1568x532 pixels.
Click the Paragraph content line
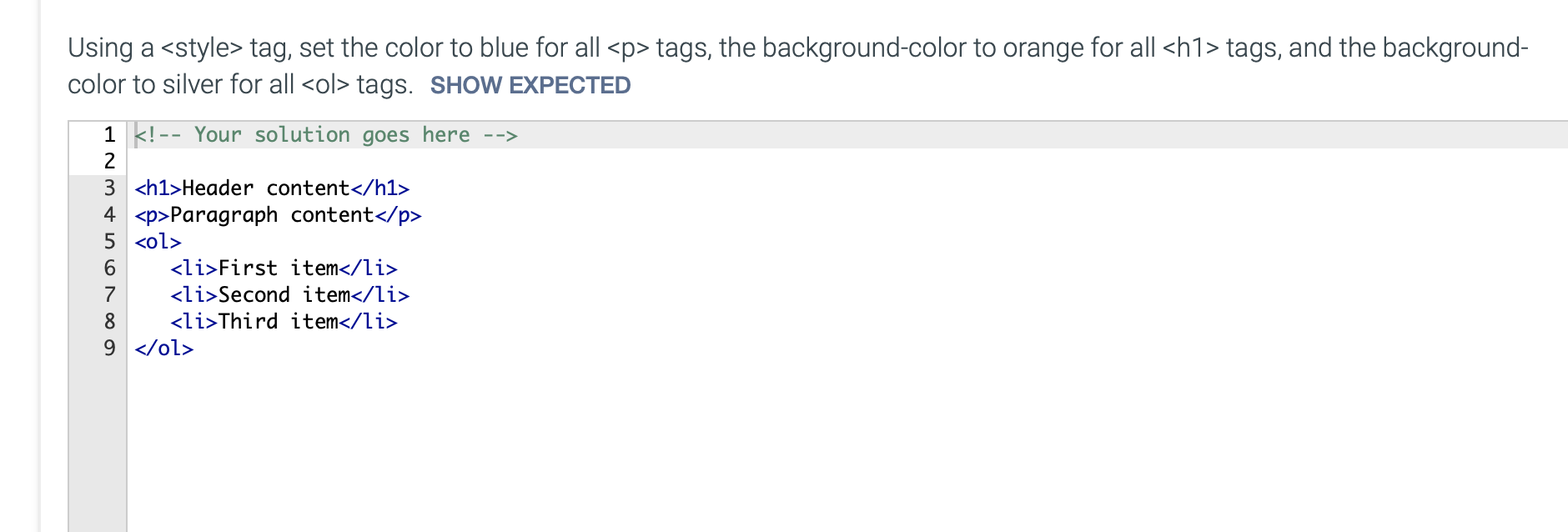pos(278,214)
